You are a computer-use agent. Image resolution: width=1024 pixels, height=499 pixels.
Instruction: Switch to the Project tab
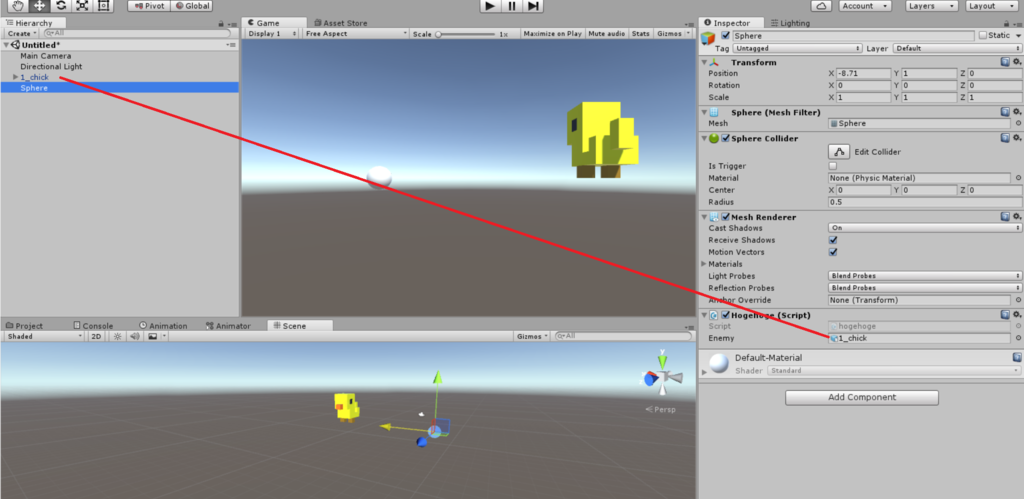pos(24,326)
